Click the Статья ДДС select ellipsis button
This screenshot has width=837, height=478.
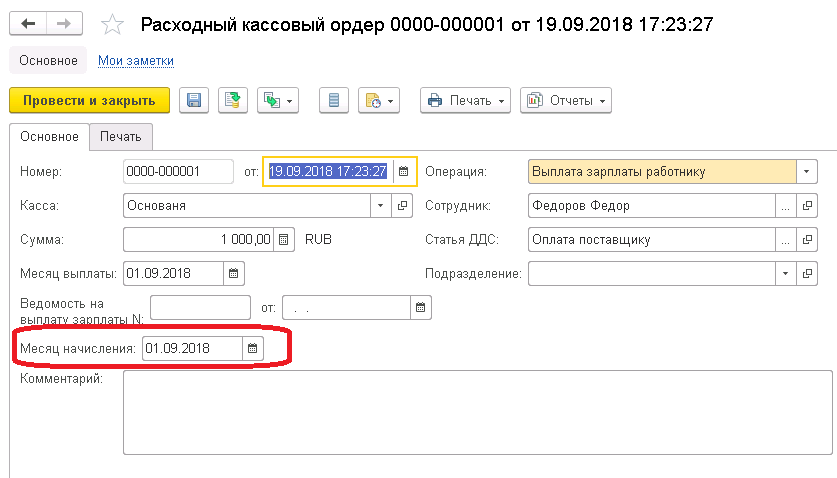785,240
